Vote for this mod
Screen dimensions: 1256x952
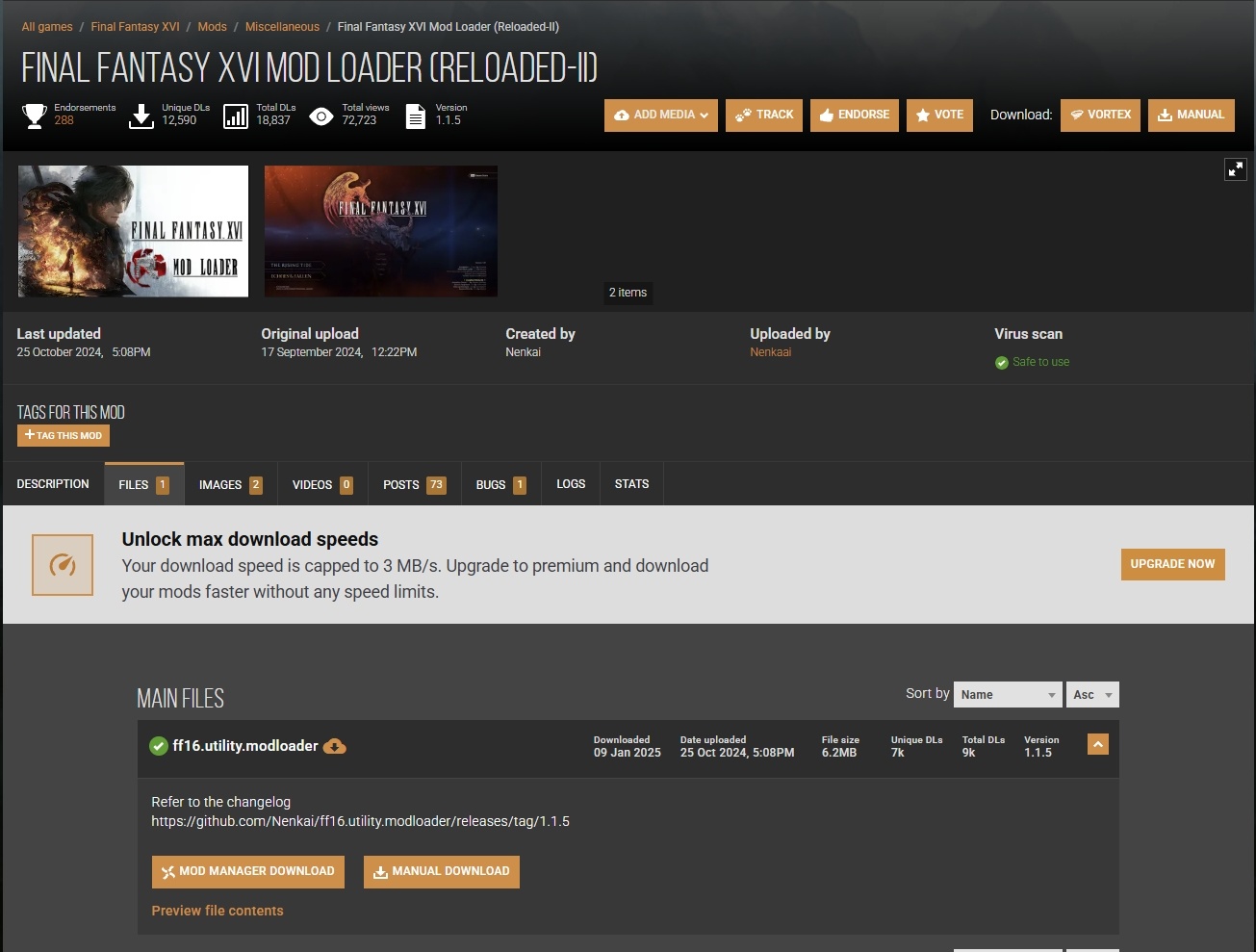point(939,115)
